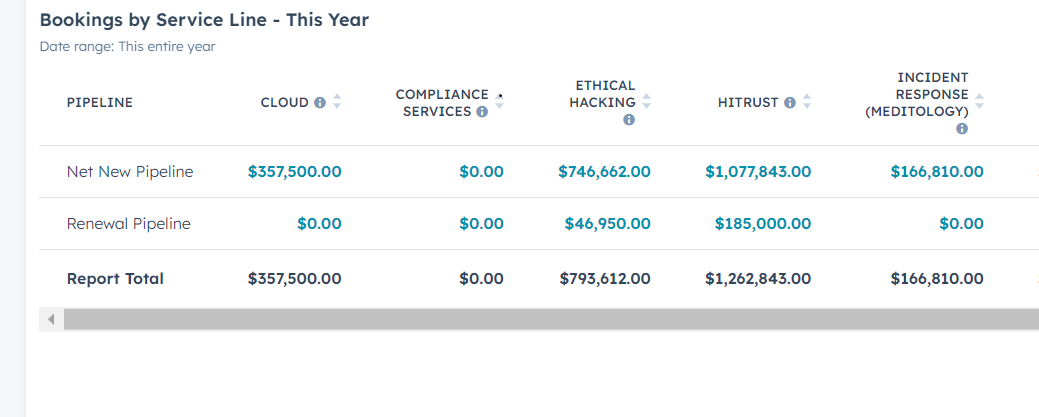Click the HITRUST column info icon
Image resolution: width=1039 pixels, height=417 pixels.
(790, 102)
